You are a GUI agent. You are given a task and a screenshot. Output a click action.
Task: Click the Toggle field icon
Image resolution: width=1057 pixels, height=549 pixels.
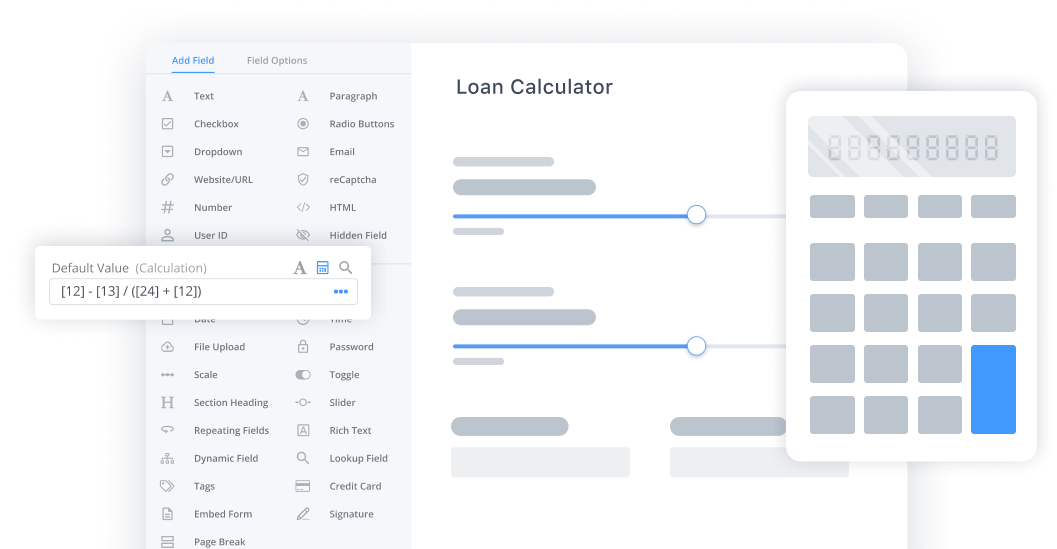(x=303, y=374)
